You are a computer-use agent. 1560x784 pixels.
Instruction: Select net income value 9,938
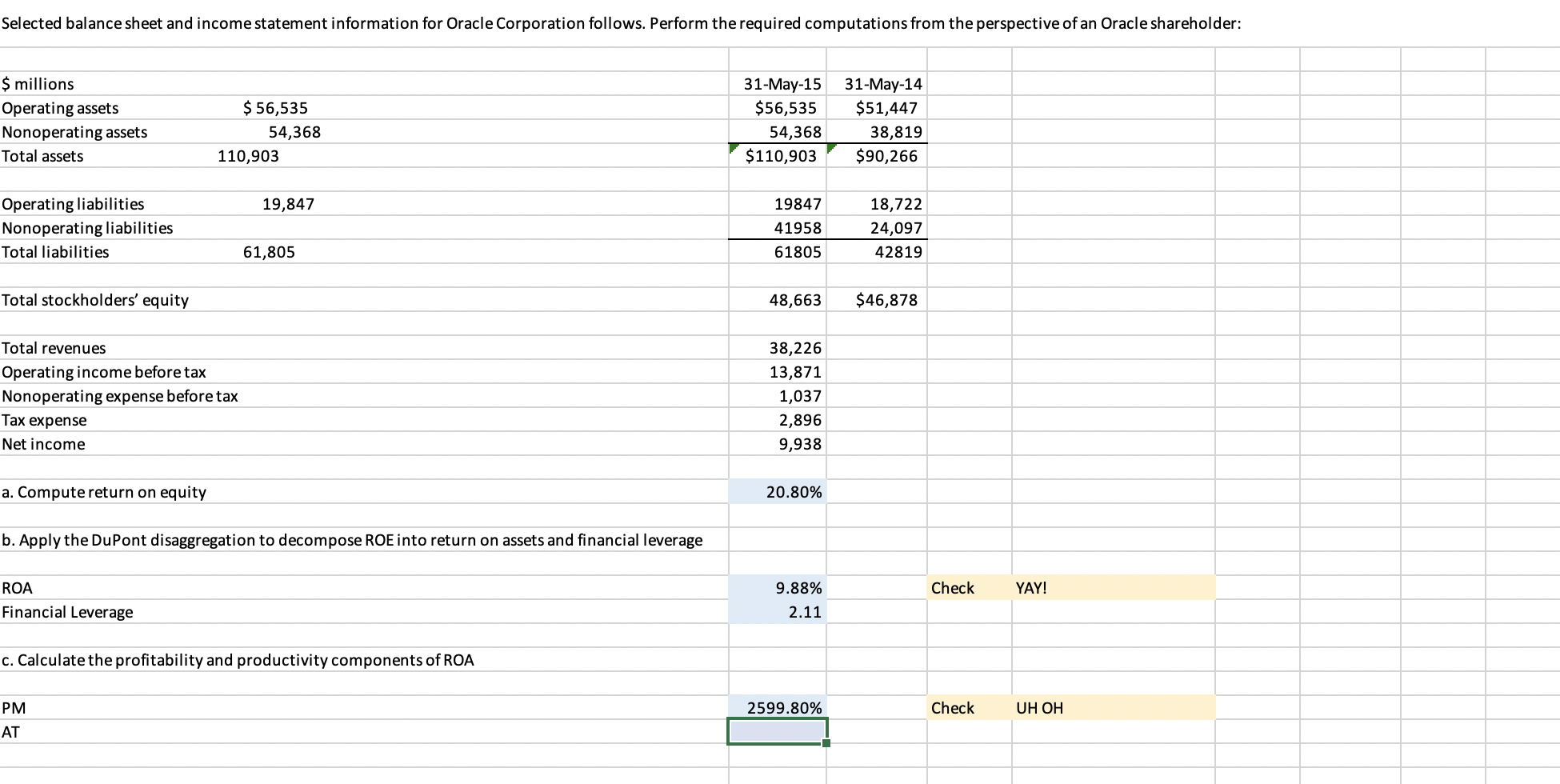[800, 443]
